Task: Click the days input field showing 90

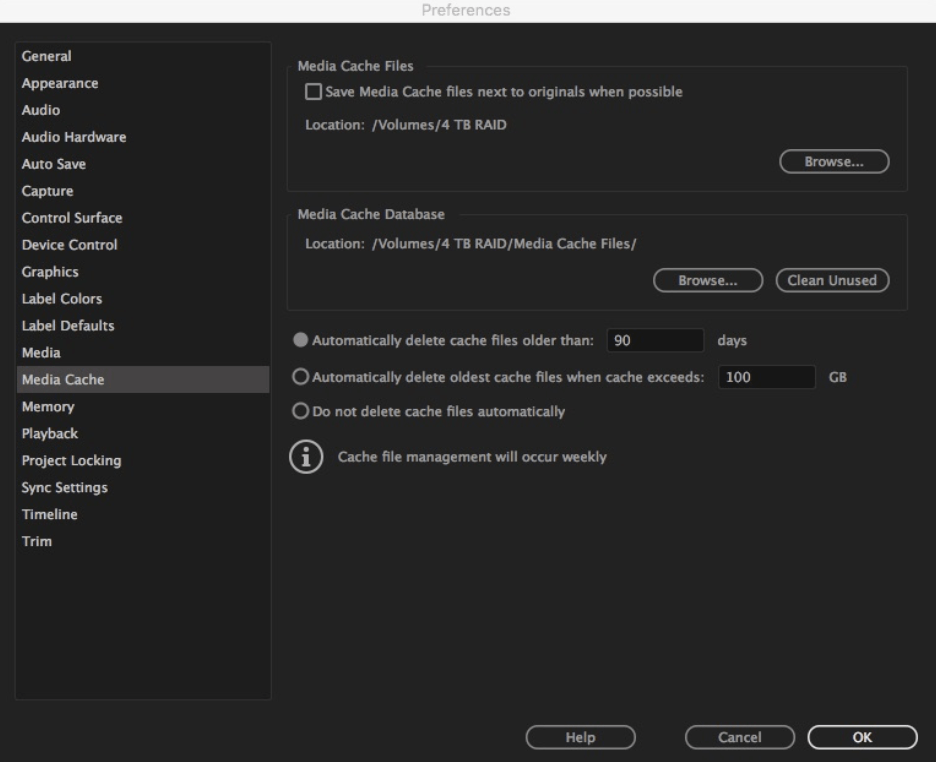Action: pyautogui.click(x=655, y=340)
